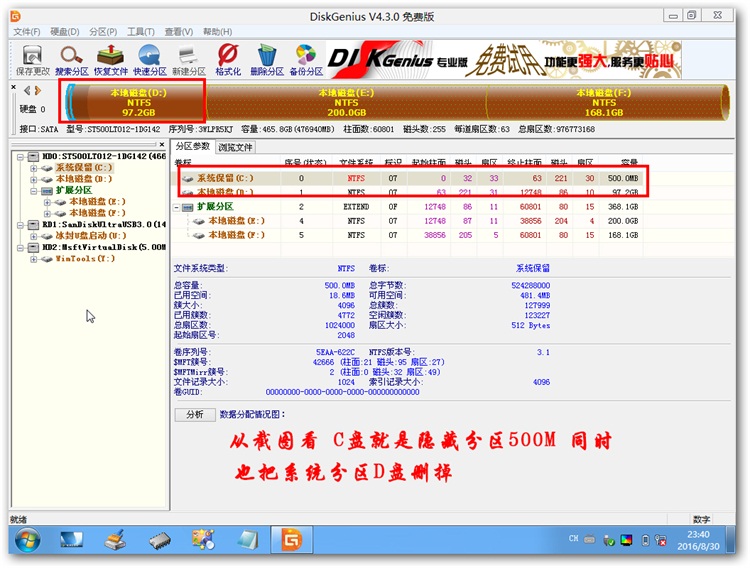
Task: Click the DiskGenius taskbar button
Action: 291,540
